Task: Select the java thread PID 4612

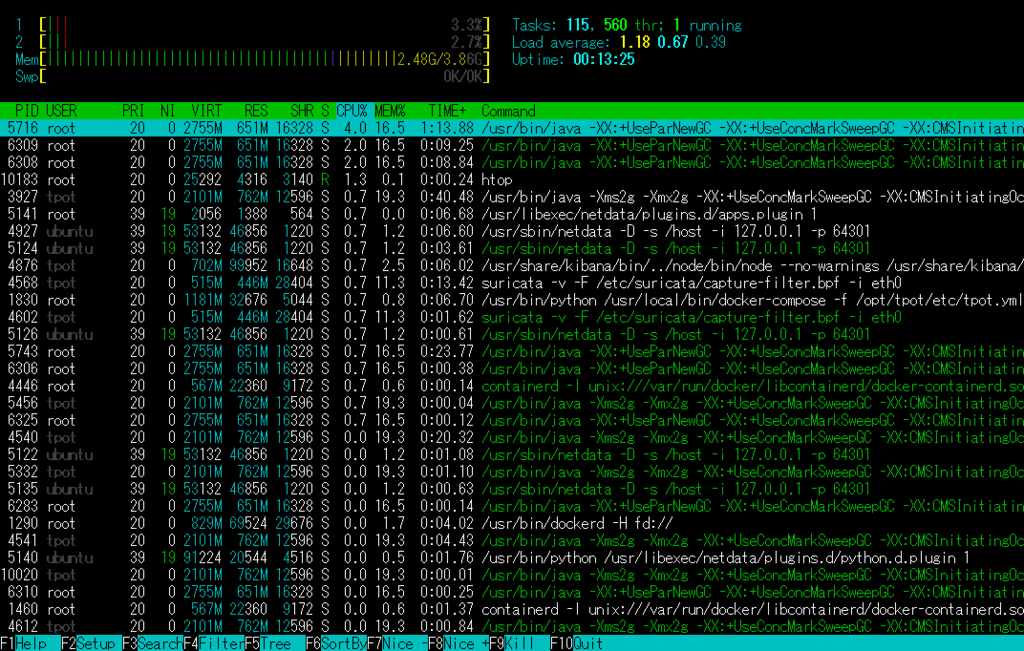Action: [512, 627]
